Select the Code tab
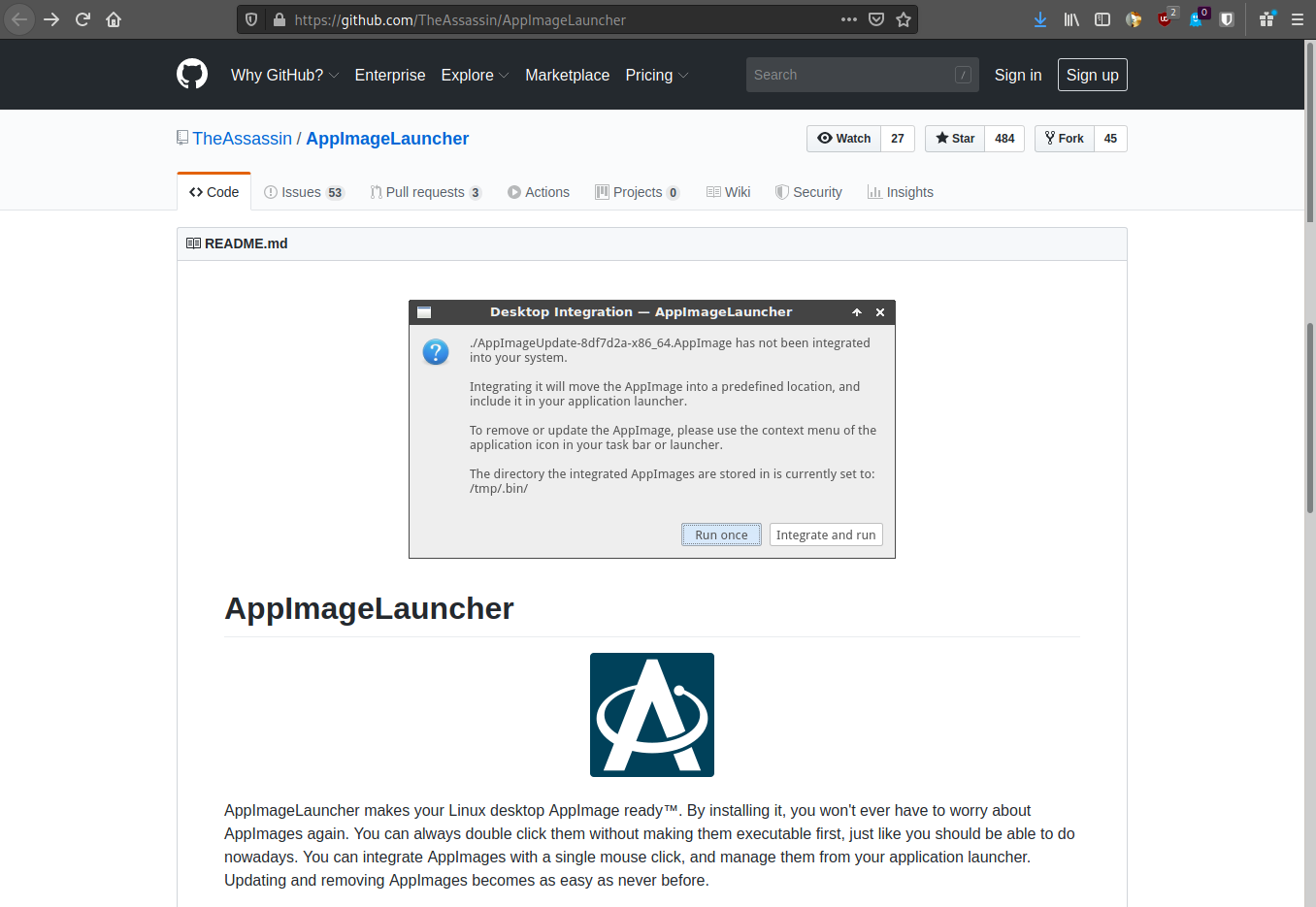This screenshot has height=907, width=1316. (x=214, y=192)
